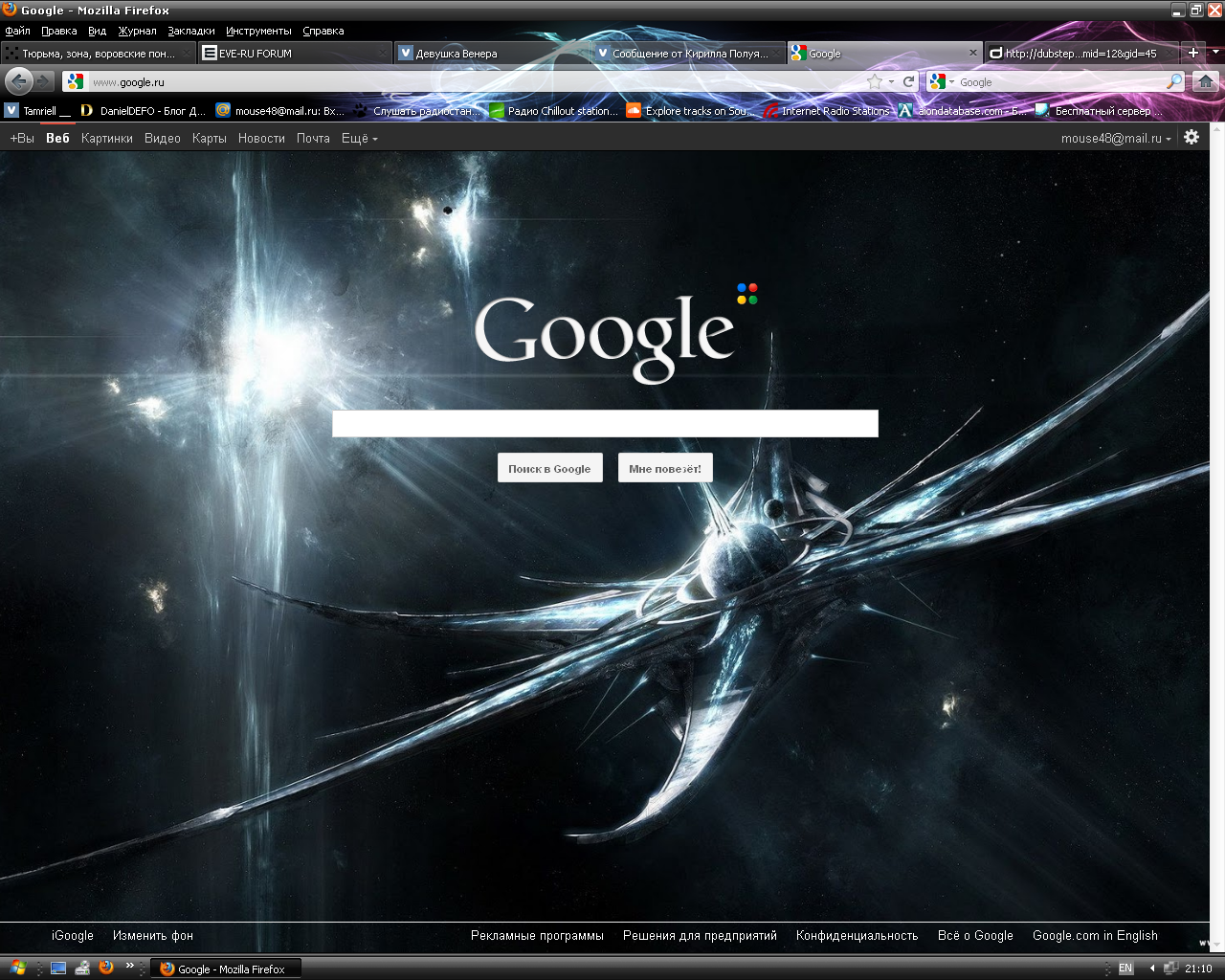Bookmark page with the star icon
The height and width of the screenshot is (980, 1225).
point(874,81)
